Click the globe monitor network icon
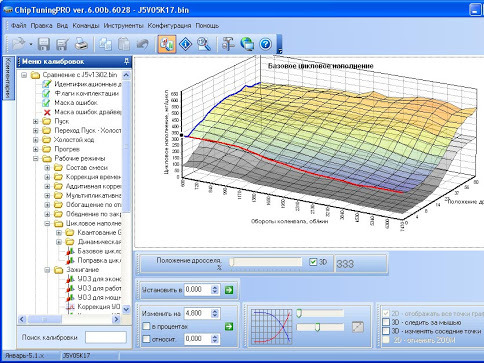The image size is (484, 363). [247, 44]
